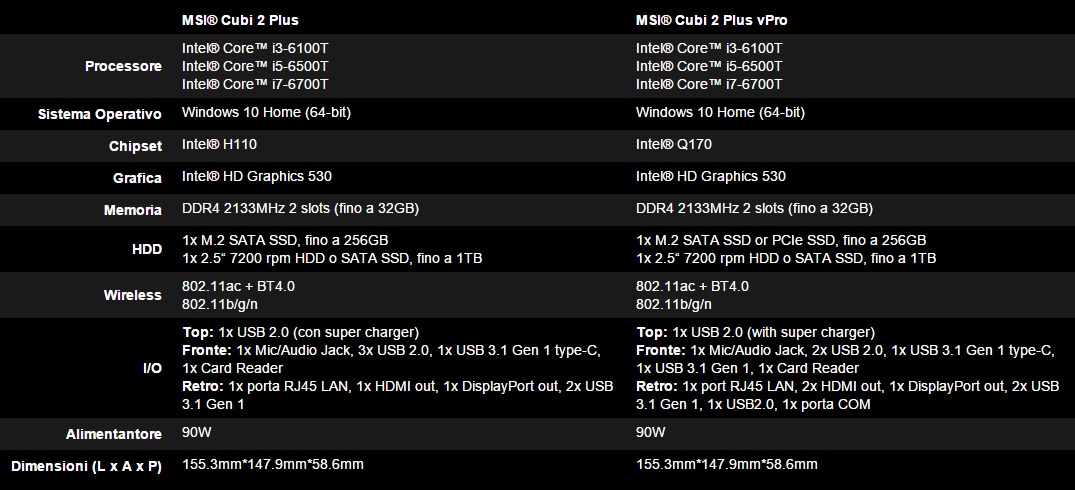Select Core i7-6700T in the vPro column
Viewport: 1075px width, 490px height.
pyautogui.click(x=709, y=84)
